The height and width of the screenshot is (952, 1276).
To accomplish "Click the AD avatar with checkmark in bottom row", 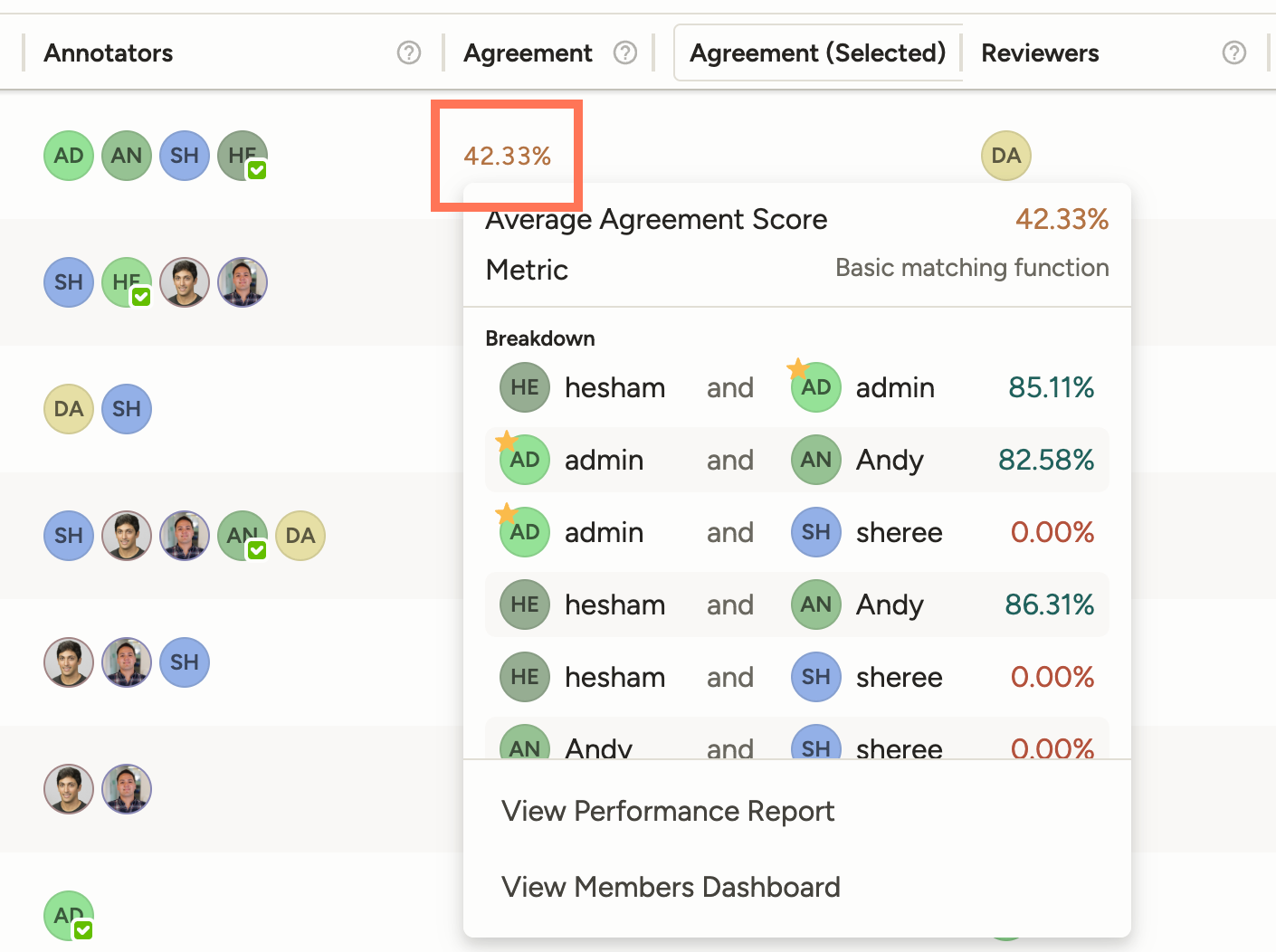I will click(69, 916).
